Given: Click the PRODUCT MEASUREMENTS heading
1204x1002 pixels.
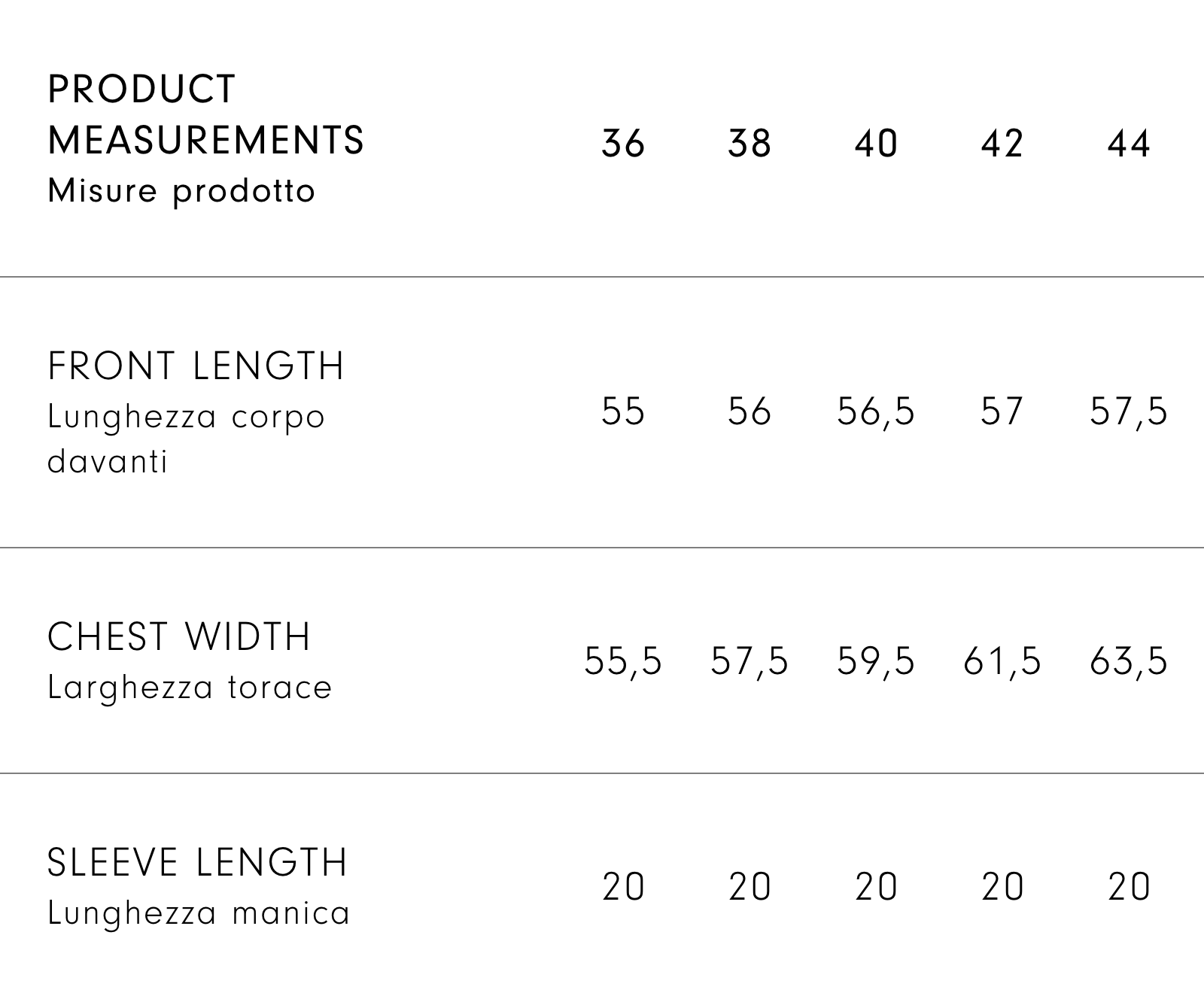Looking at the screenshot, I should 205,114.
